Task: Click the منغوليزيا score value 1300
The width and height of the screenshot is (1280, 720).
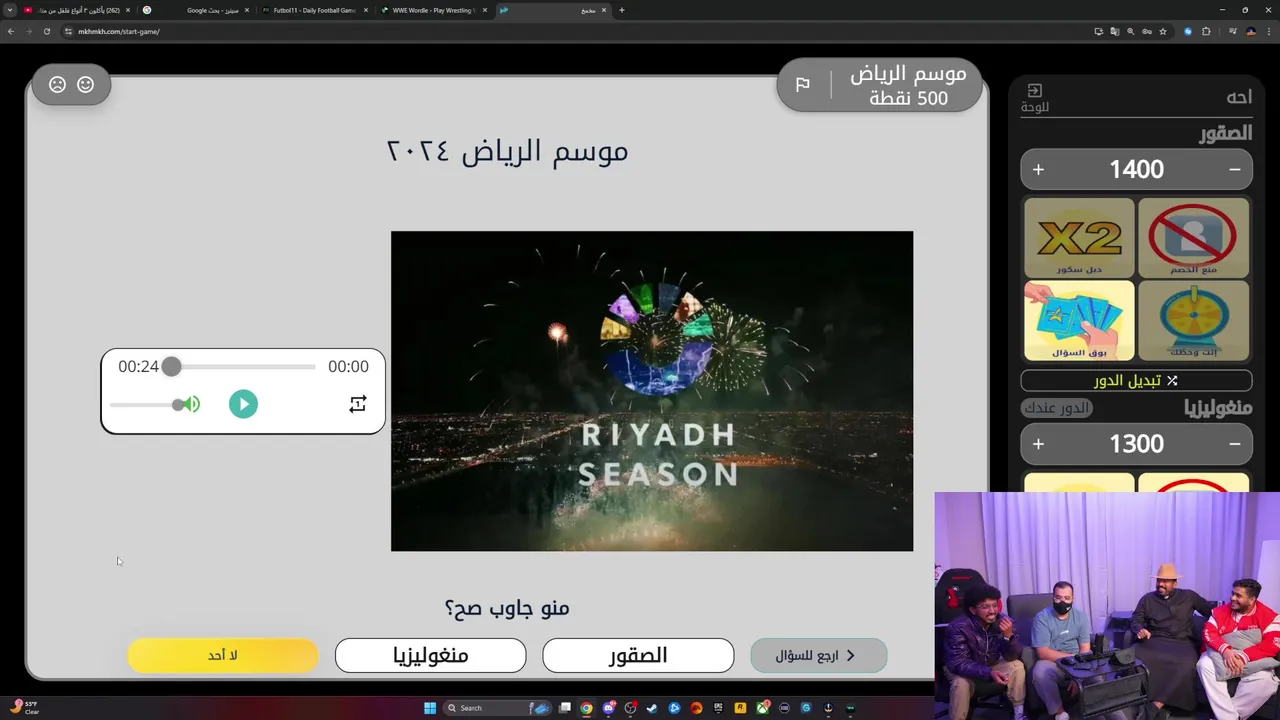Action: [1137, 444]
